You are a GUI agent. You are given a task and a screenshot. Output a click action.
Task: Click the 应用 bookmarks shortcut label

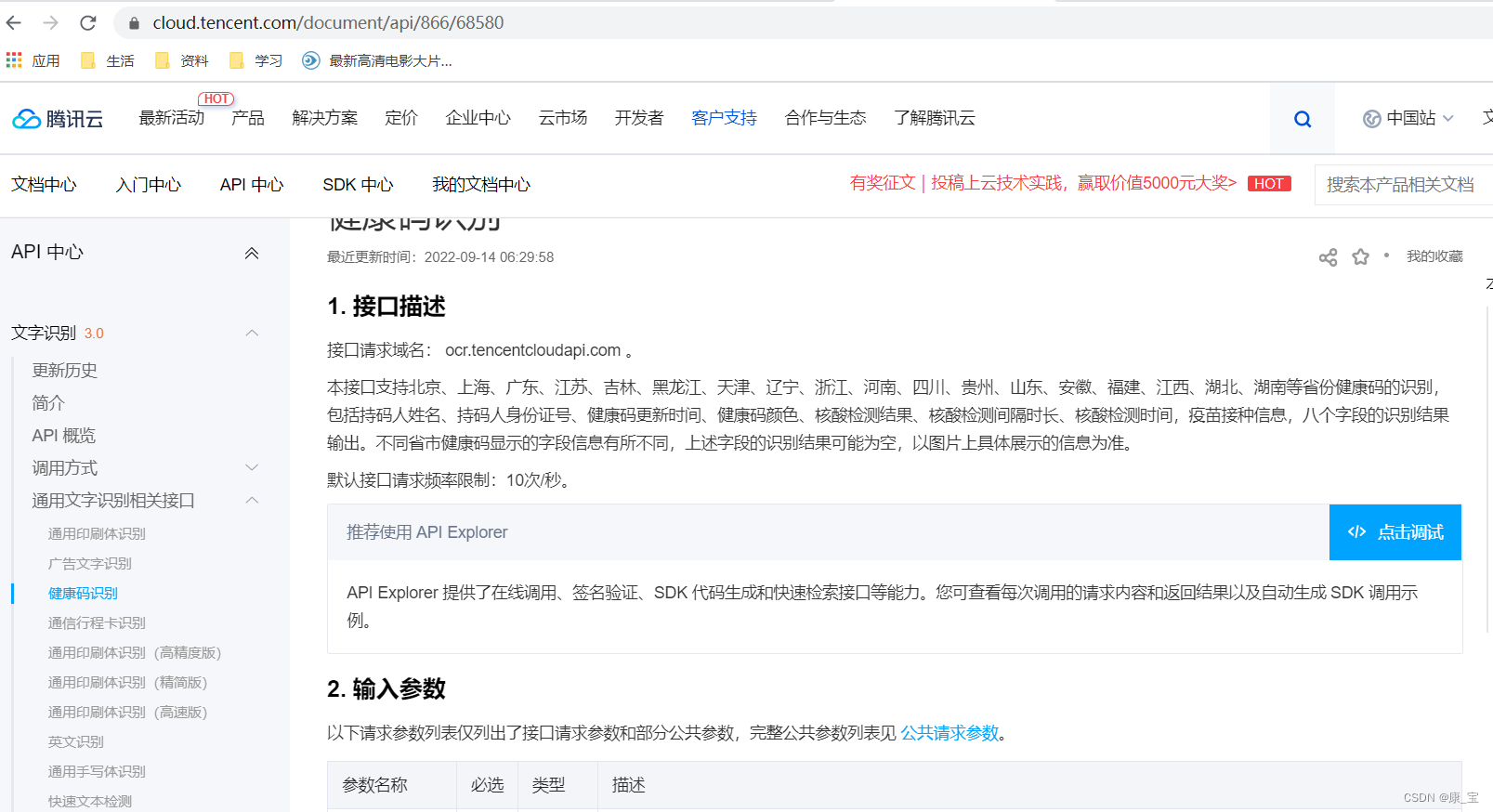[46, 60]
